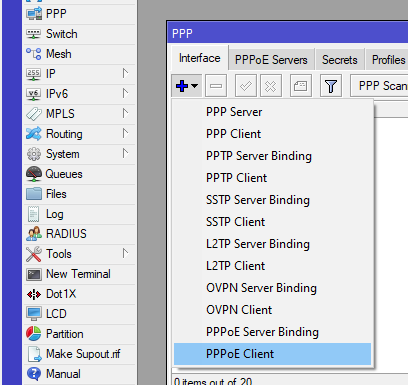
Task: Click the blue plus add button
Action: (x=186, y=86)
